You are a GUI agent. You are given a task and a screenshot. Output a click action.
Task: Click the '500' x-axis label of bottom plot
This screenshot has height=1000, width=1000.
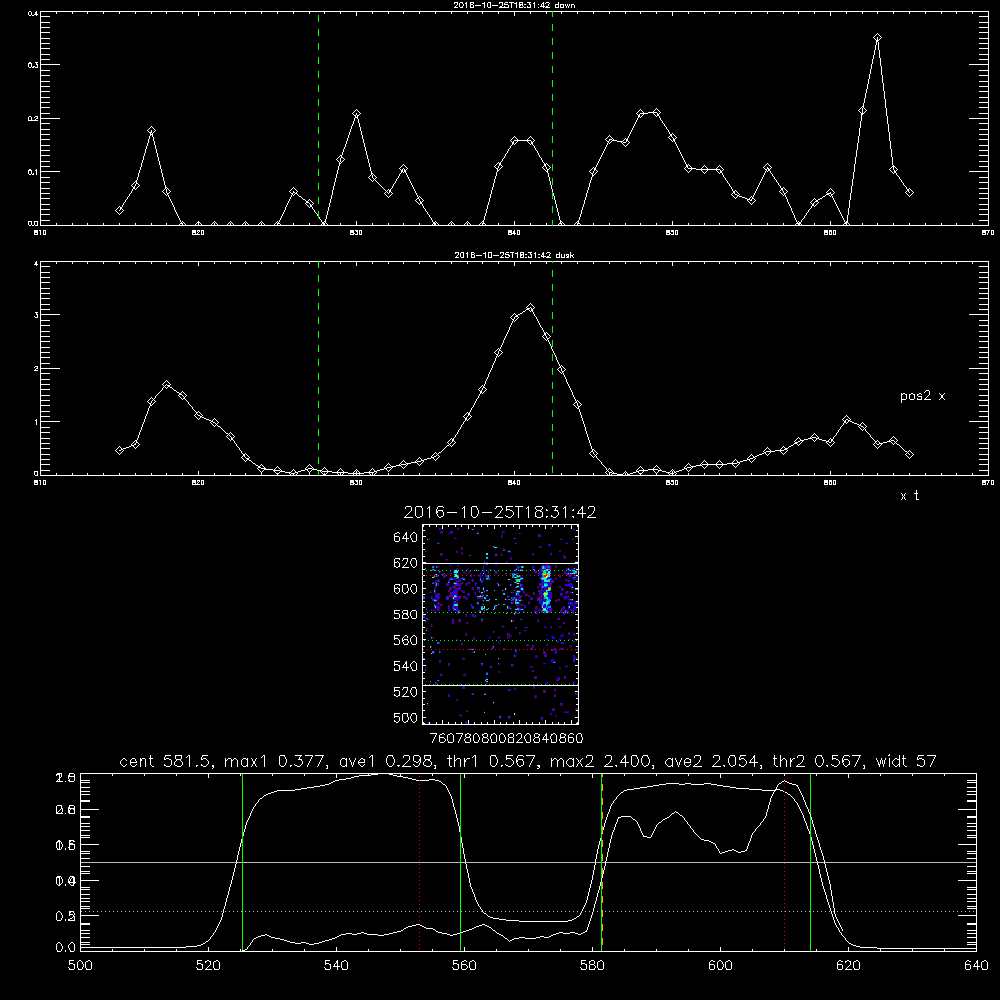[80, 966]
